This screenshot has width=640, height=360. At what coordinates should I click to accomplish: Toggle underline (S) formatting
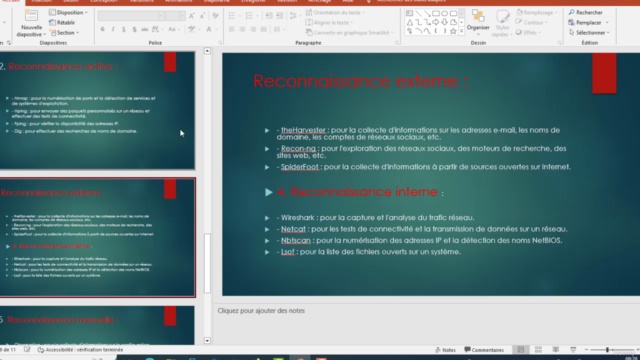pyautogui.click(x=124, y=29)
